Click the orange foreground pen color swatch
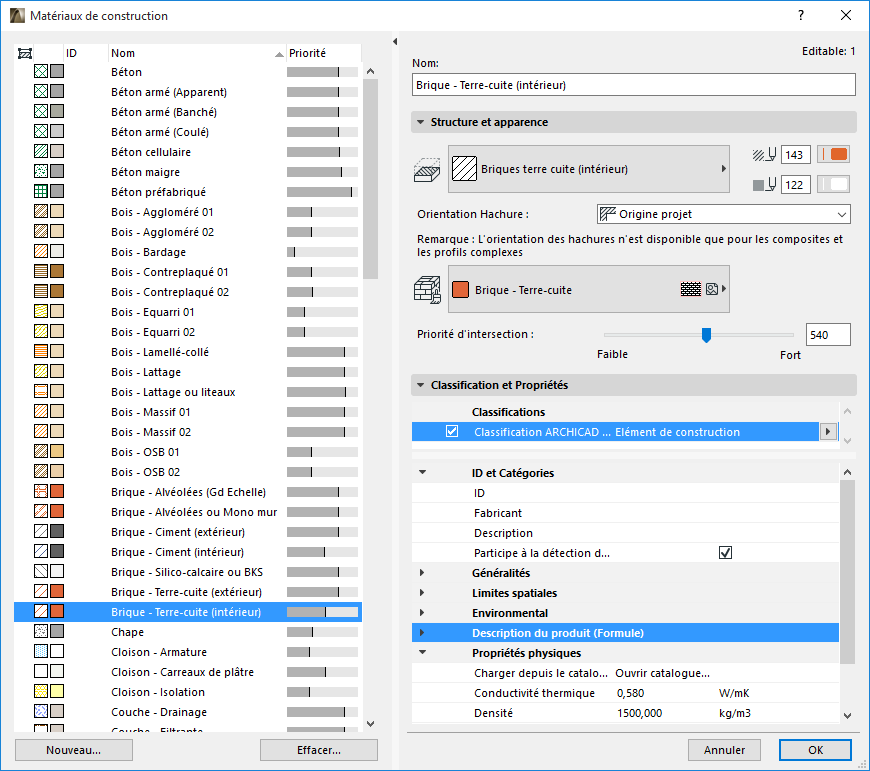870x771 pixels. [x=833, y=154]
